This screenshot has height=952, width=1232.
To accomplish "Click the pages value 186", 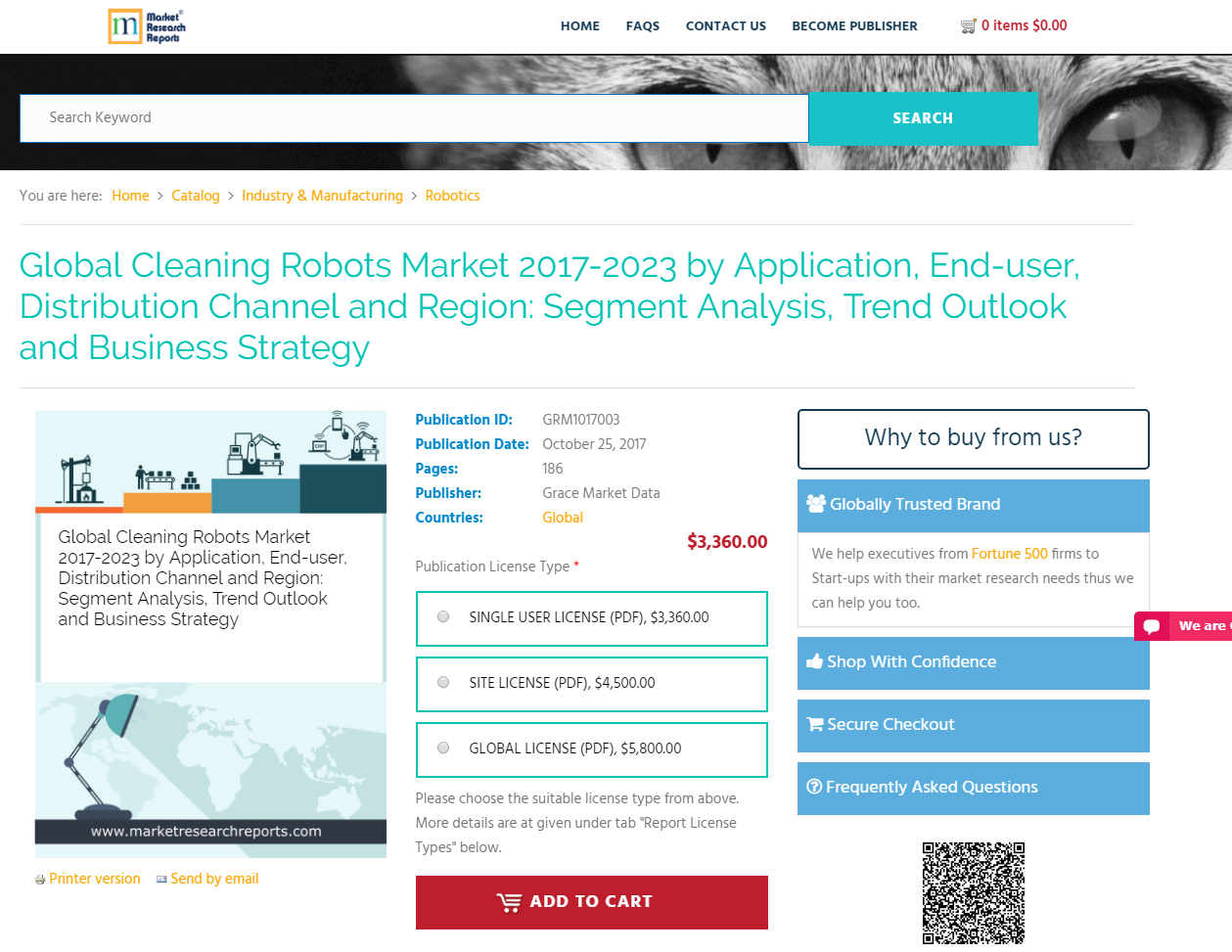I will pyautogui.click(x=553, y=469).
